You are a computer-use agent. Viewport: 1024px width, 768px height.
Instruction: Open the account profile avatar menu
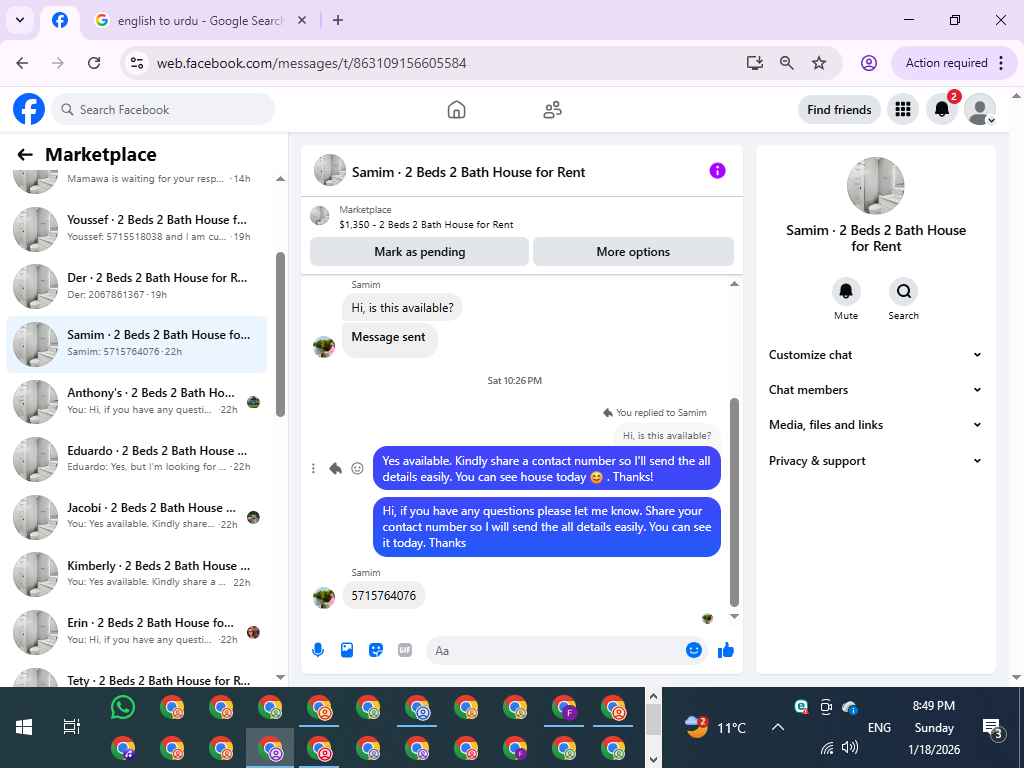click(x=980, y=109)
